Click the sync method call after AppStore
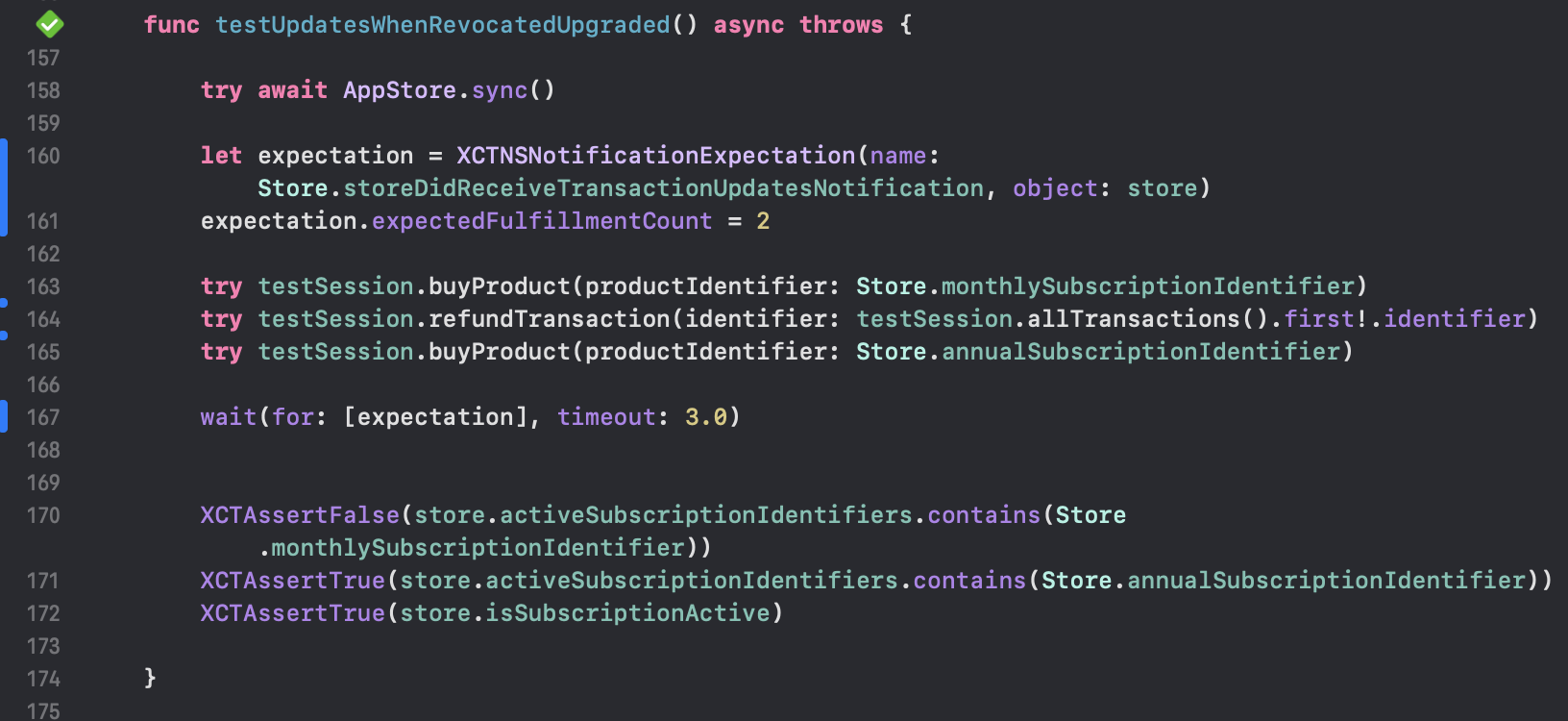Screen dimensions: 1568x721 pos(499,90)
